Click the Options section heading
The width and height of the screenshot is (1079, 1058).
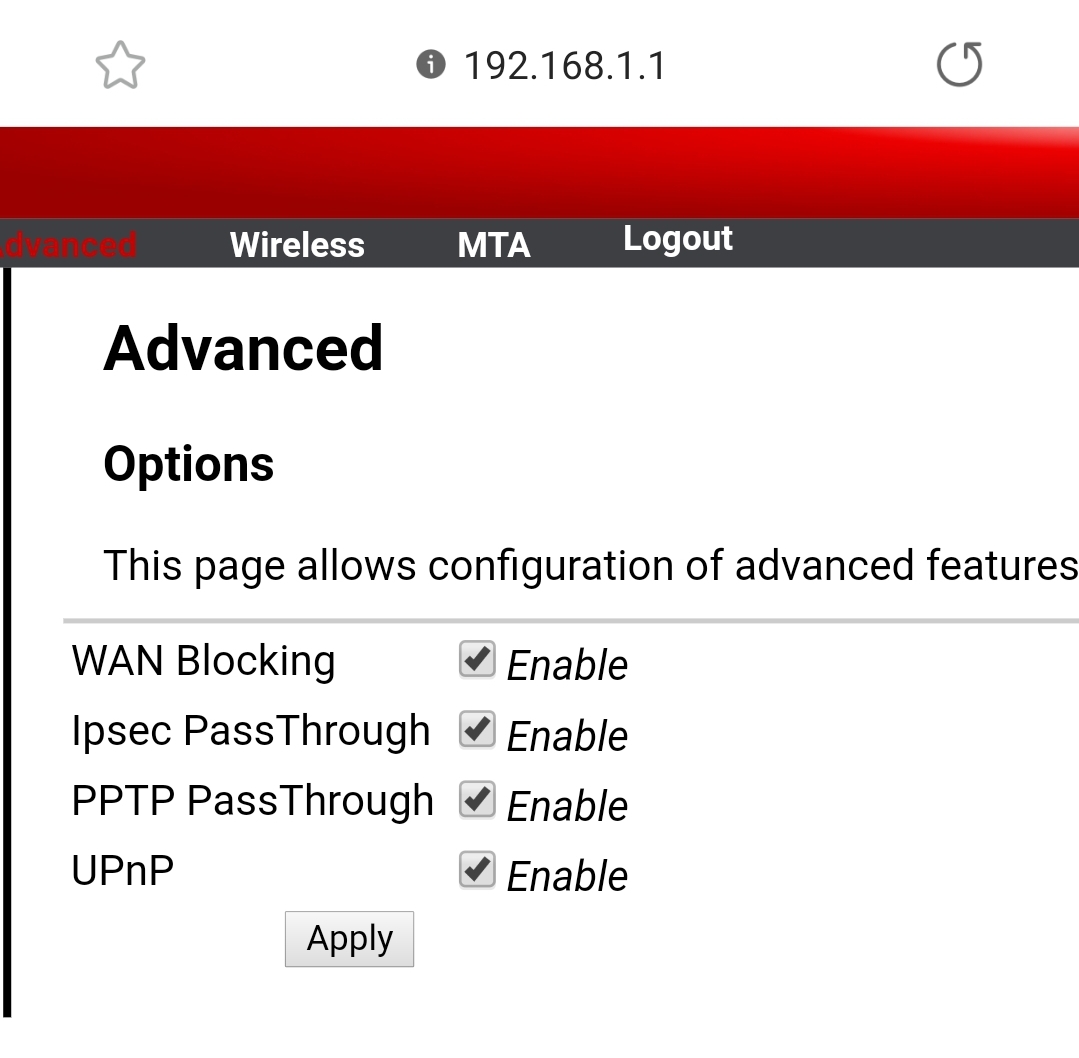(188, 464)
